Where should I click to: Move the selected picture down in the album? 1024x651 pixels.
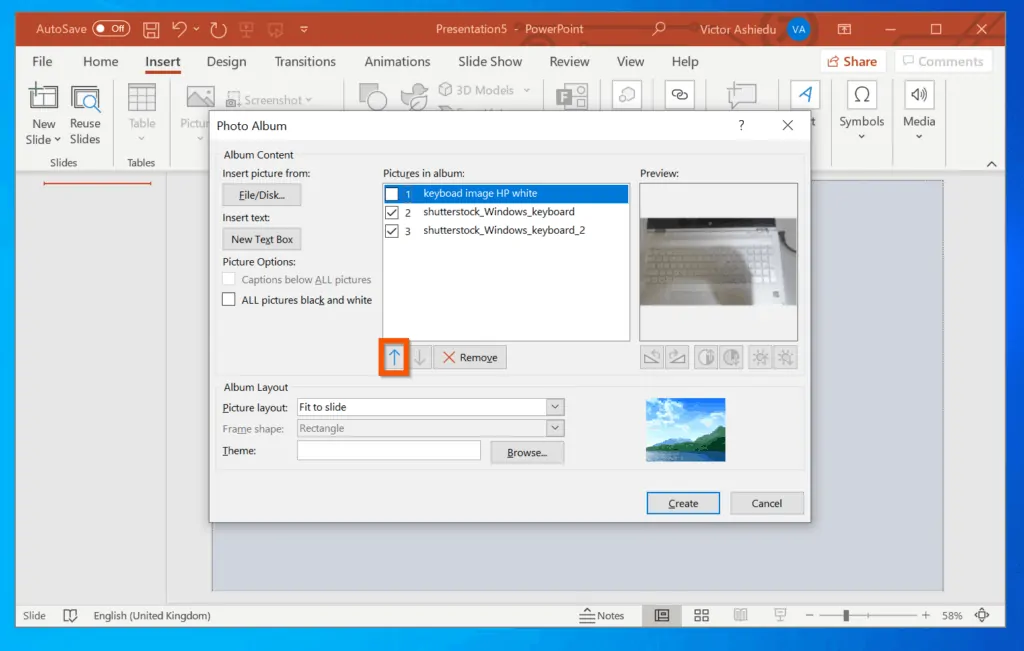[x=419, y=357]
